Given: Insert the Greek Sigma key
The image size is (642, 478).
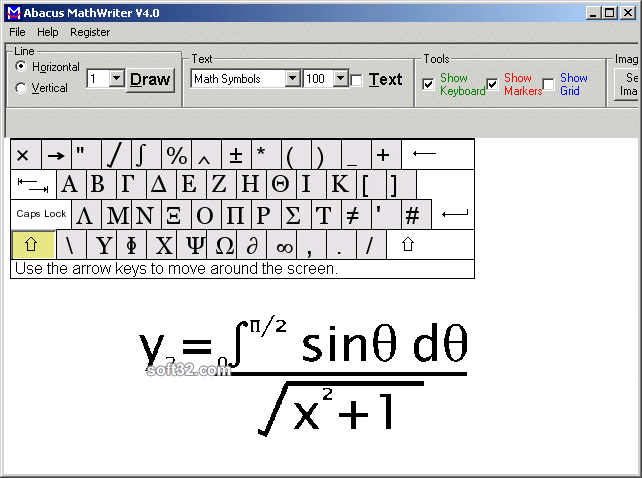Looking at the screenshot, I should pos(296,215).
